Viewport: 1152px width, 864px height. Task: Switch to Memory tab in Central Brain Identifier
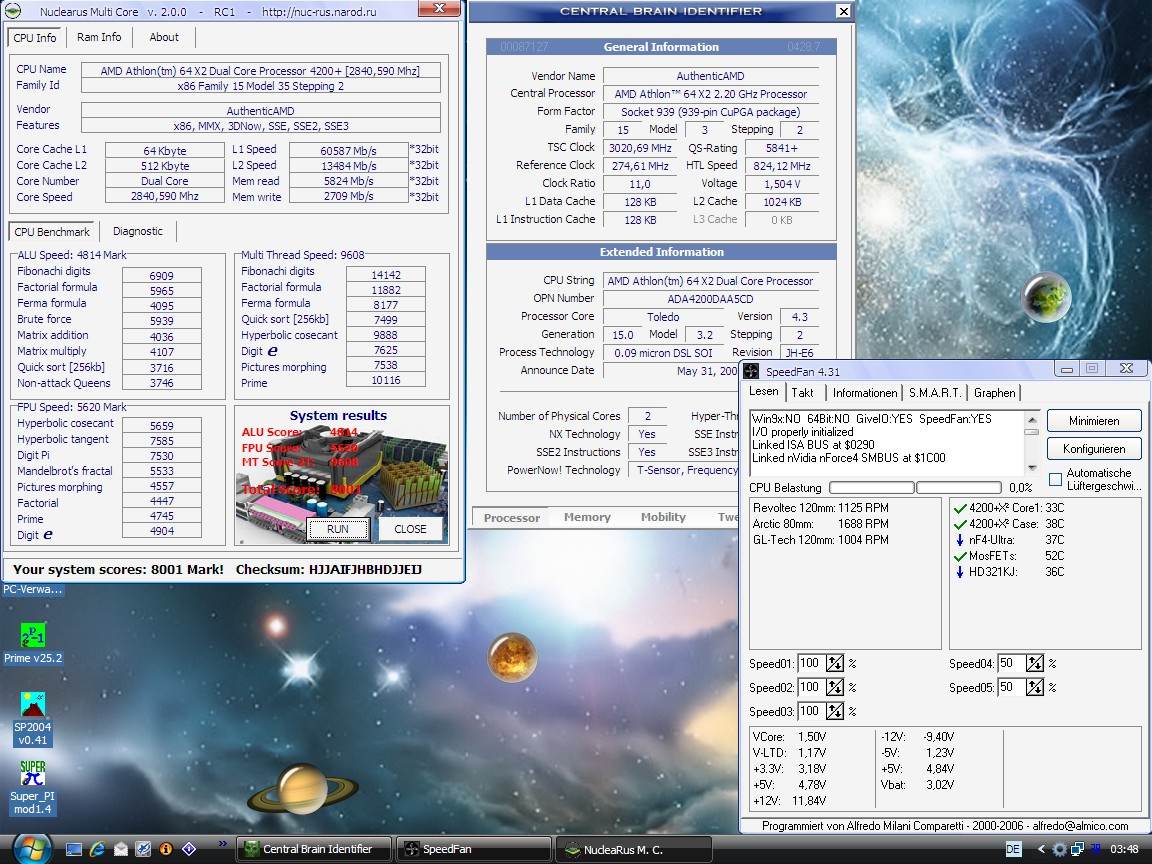(x=587, y=517)
